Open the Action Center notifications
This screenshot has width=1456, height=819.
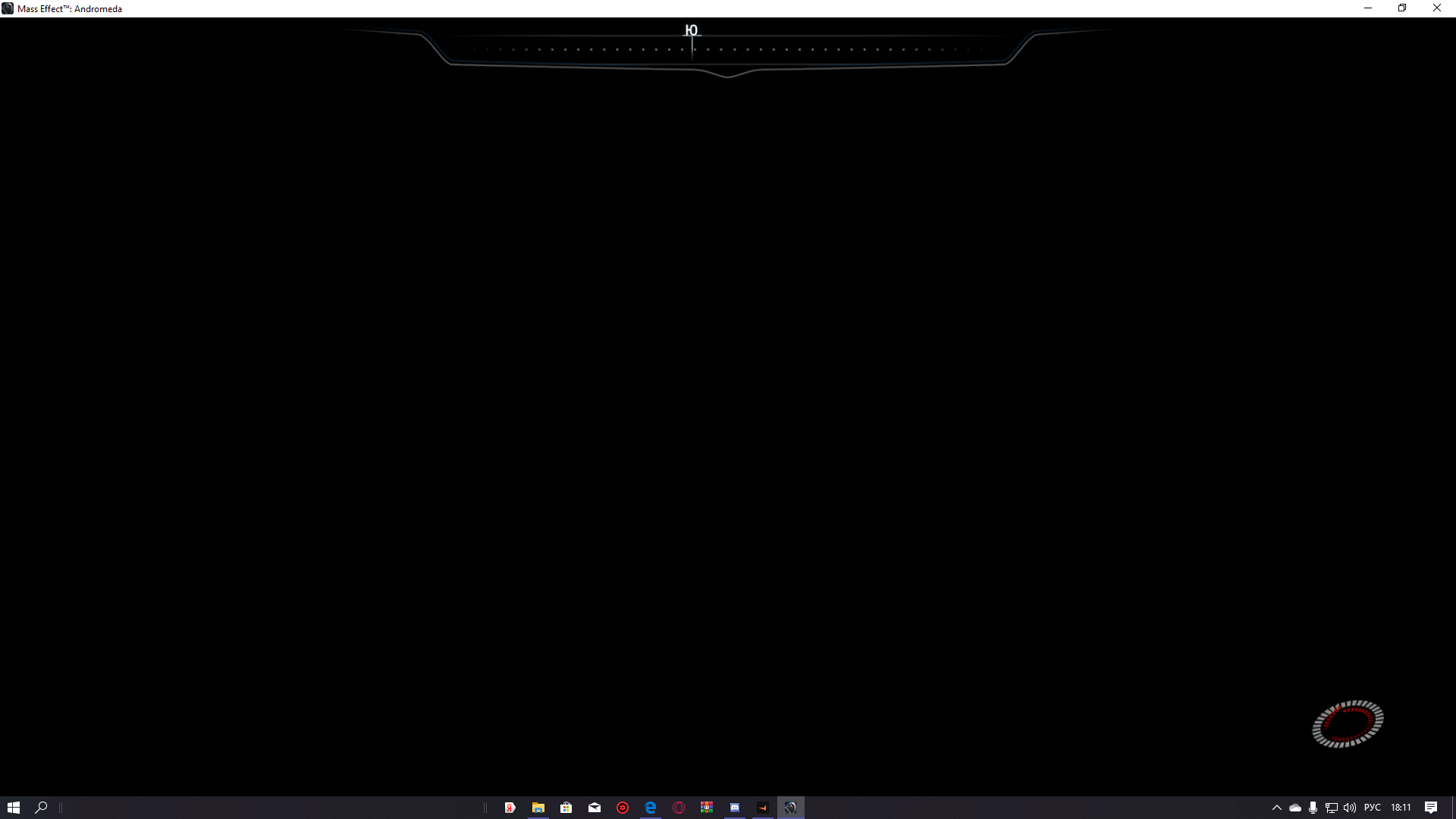pos(1431,808)
